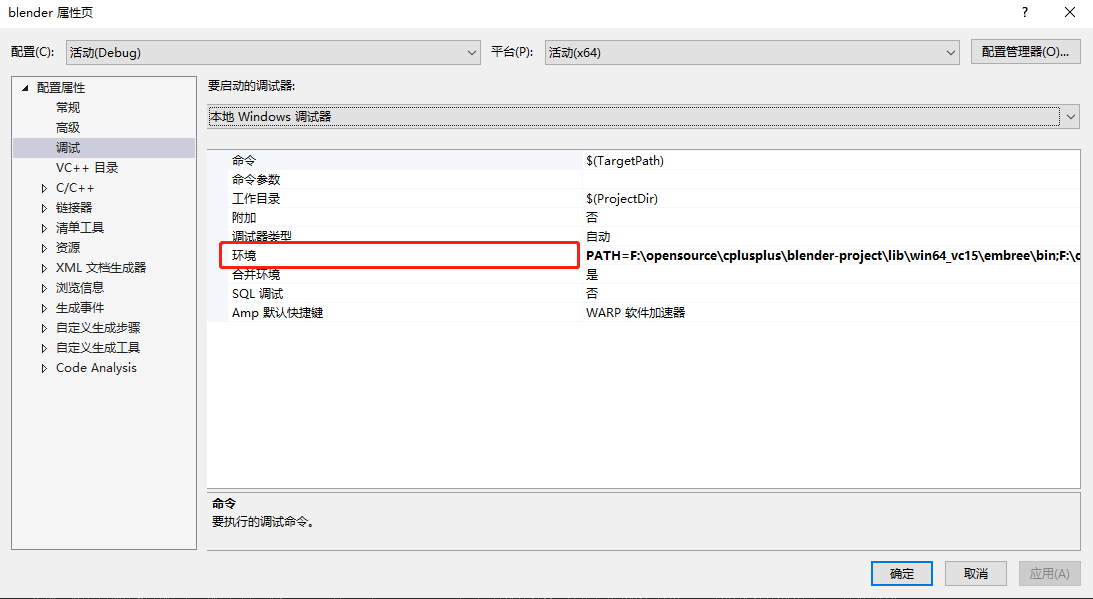The height and width of the screenshot is (599, 1093).
Task: Click the 命令参数 property name
Action: point(256,179)
